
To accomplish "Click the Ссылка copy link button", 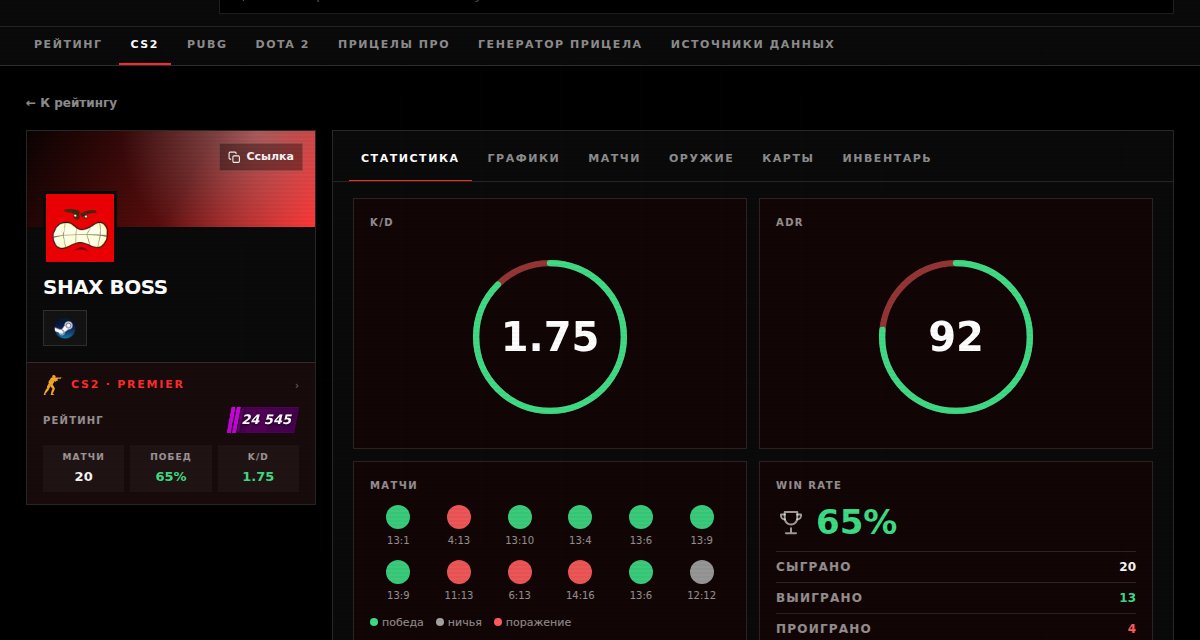I will click(x=261, y=157).
